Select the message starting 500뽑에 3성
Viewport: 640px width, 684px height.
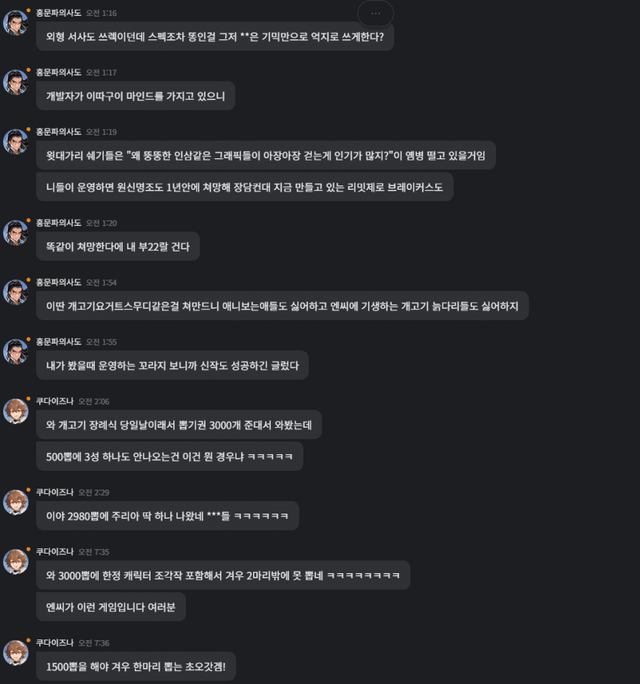tap(170, 456)
